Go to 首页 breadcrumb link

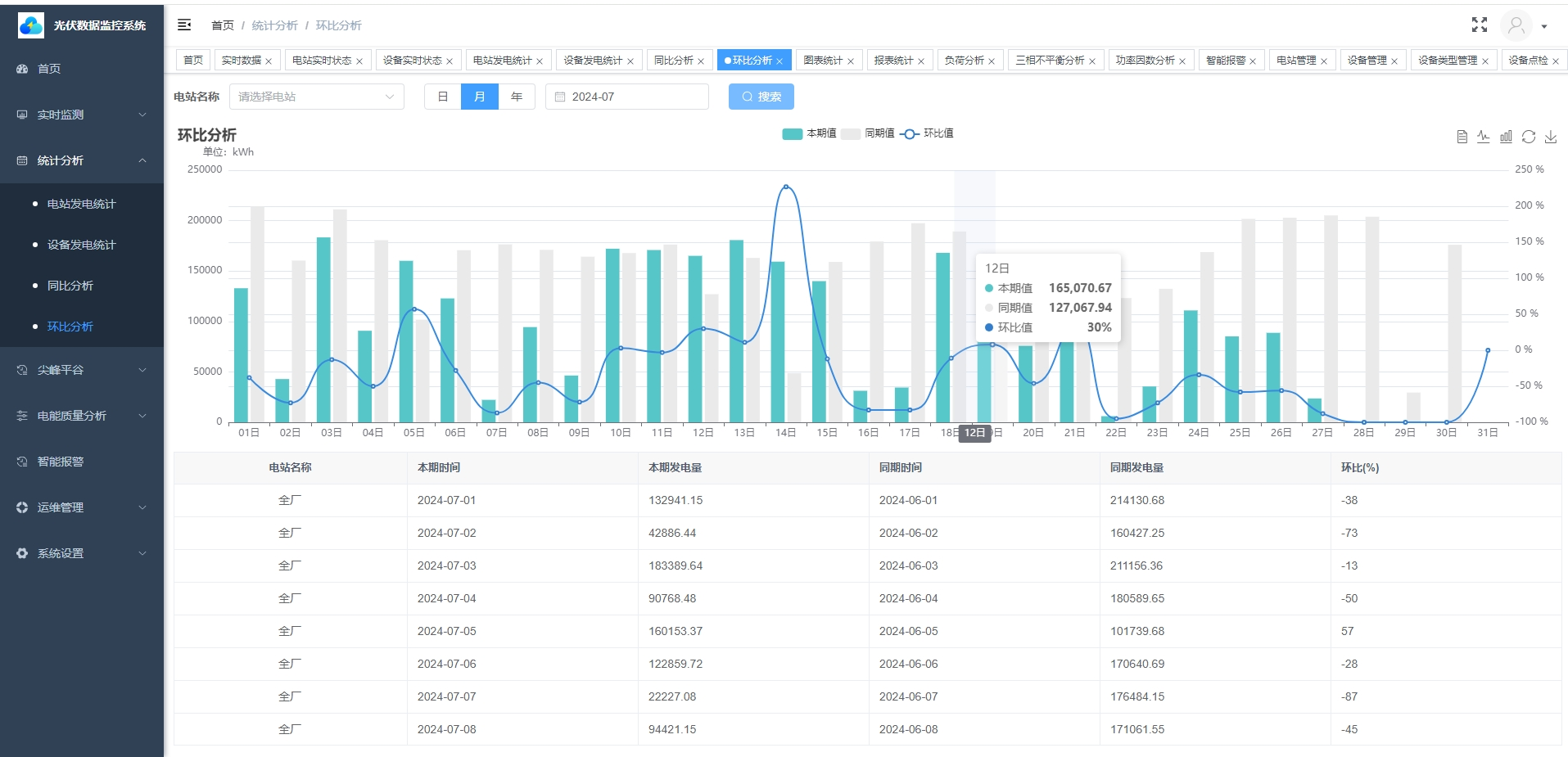click(223, 25)
